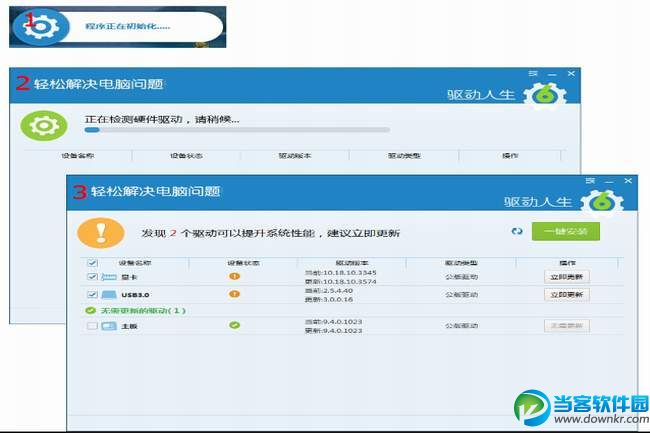Click the 操作 column header in detecting window

coord(510,156)
